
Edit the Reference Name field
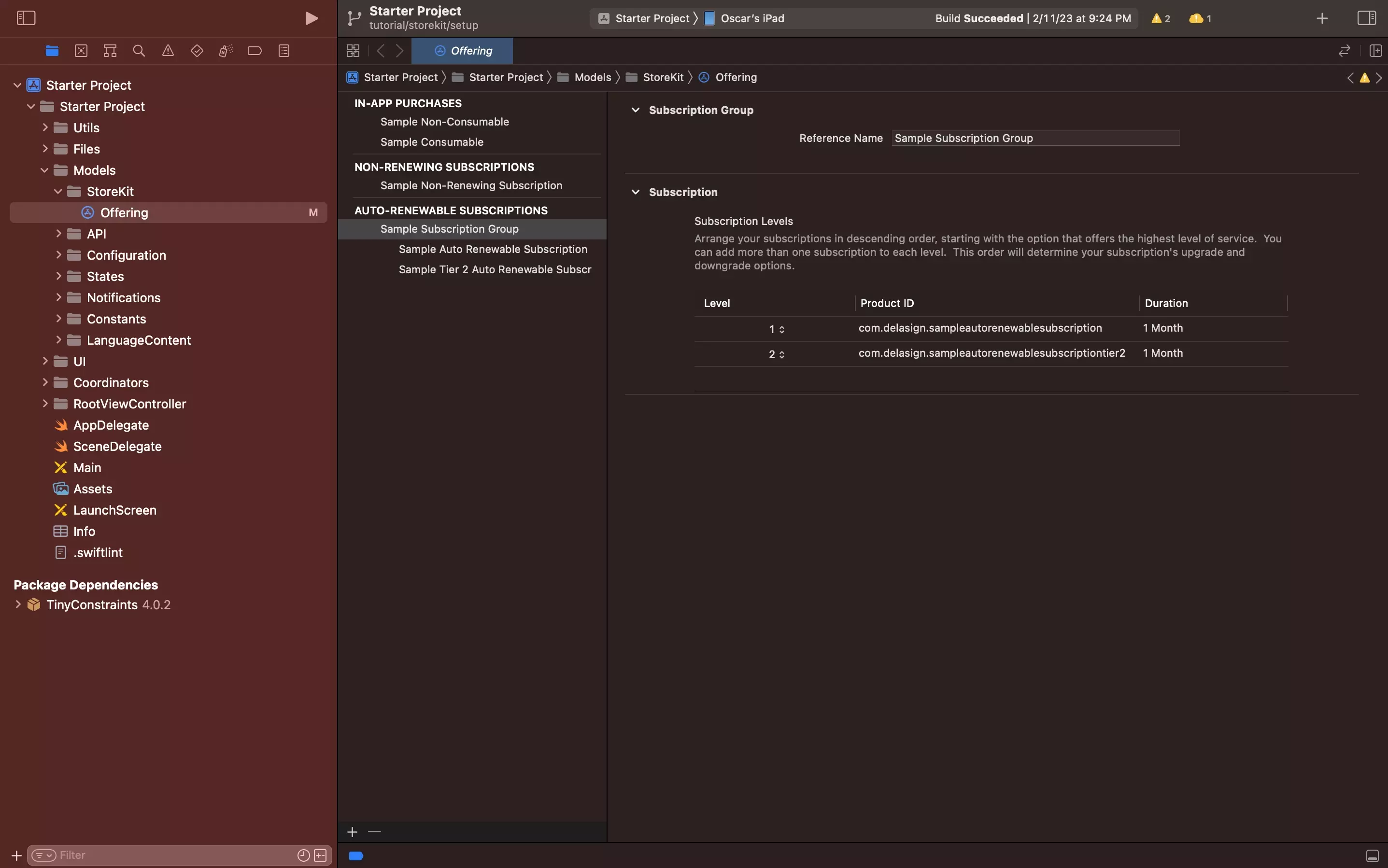(x=1035, y=138)
